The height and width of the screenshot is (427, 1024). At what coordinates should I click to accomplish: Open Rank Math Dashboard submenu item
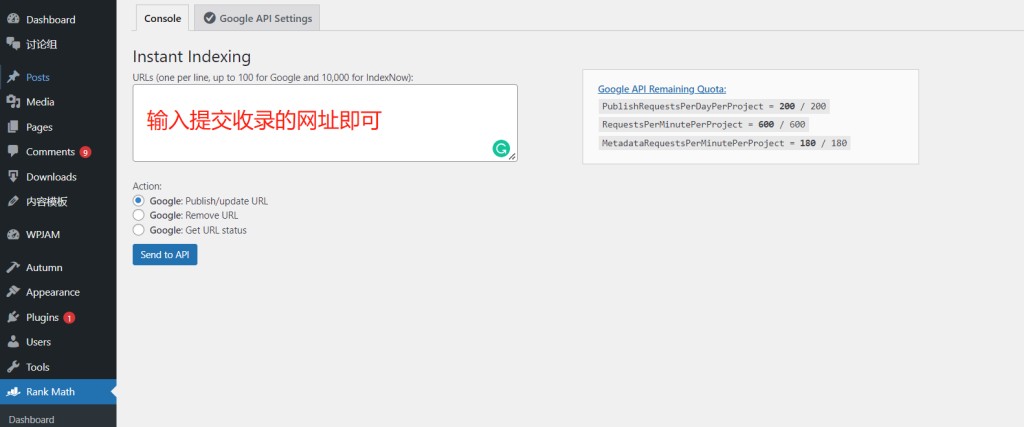tap(31, 419)
